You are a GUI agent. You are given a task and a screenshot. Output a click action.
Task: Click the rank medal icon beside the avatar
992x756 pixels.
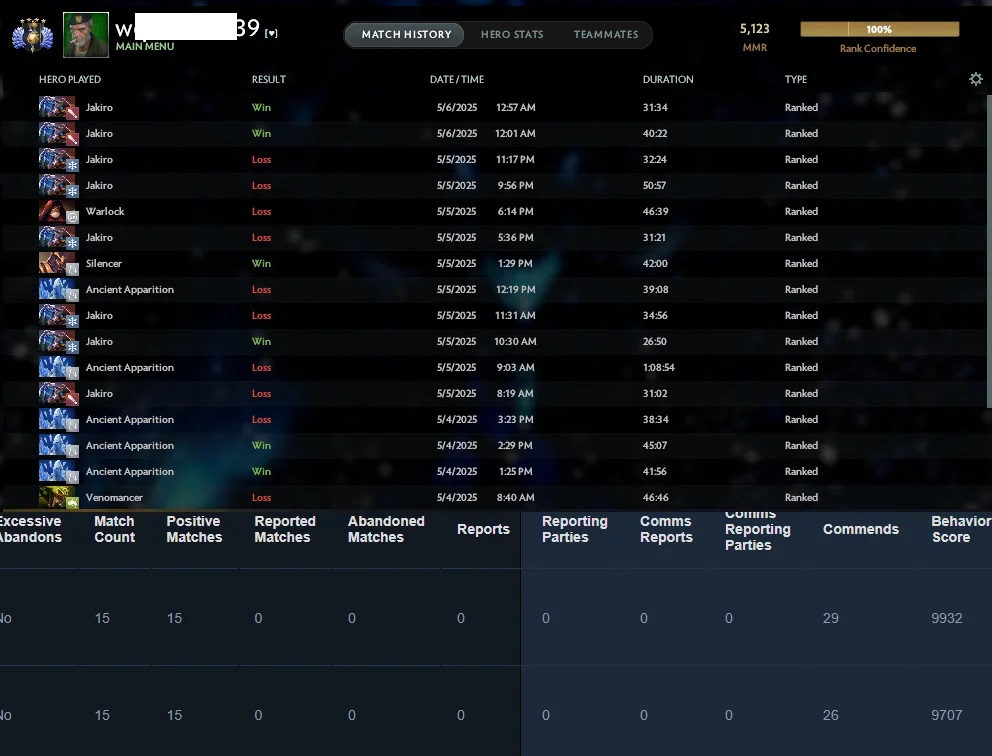point(32,35)
